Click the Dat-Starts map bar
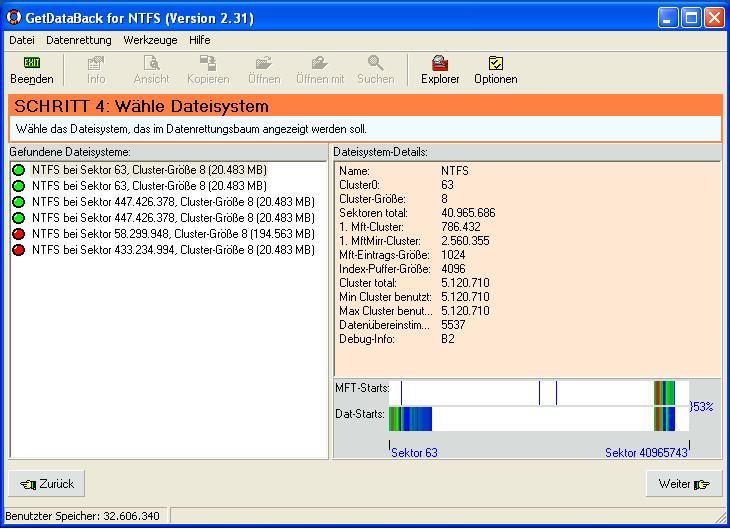The image size is (730, 529). point(539,419)
